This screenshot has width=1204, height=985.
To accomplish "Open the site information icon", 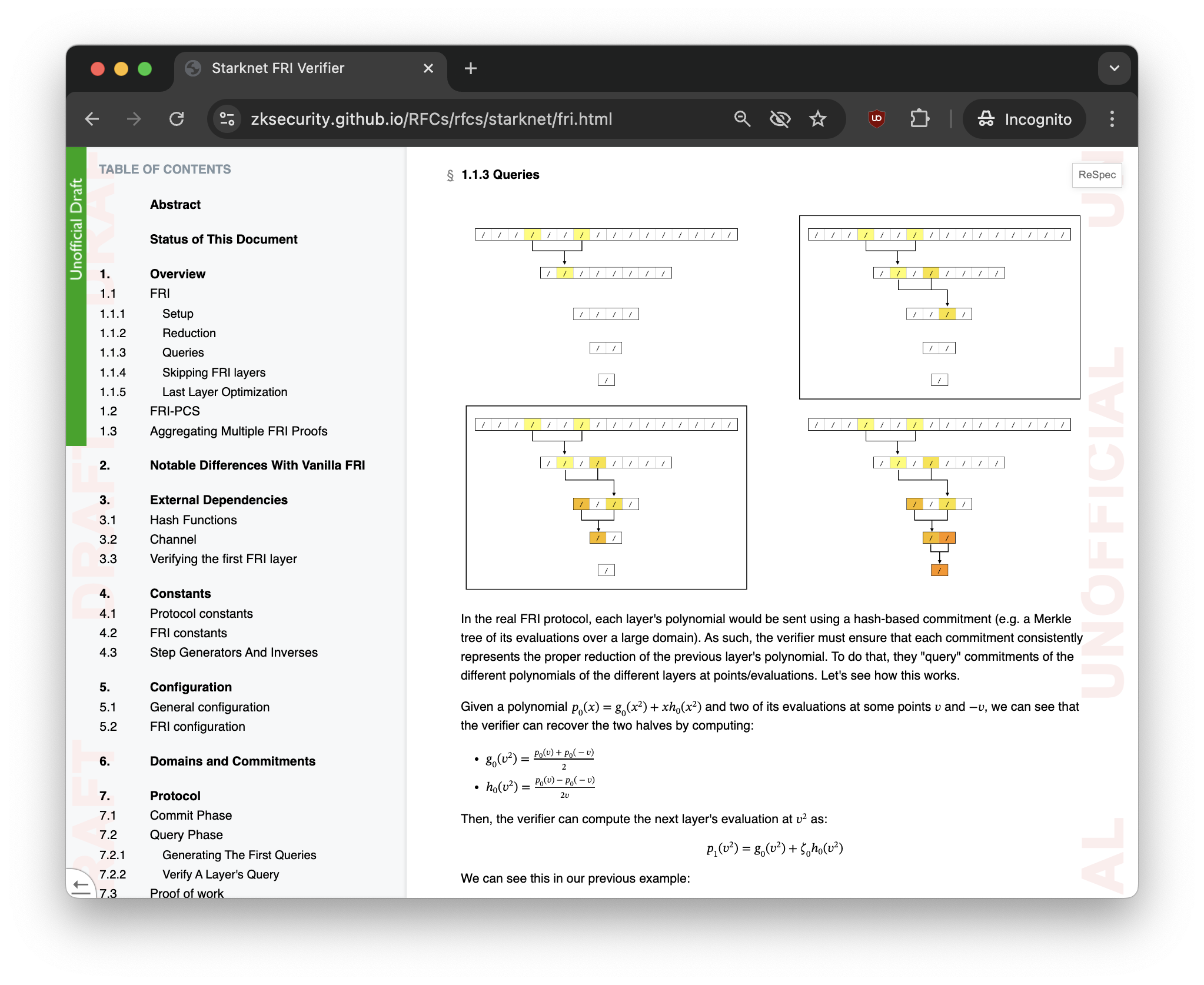I will [227, 119].
